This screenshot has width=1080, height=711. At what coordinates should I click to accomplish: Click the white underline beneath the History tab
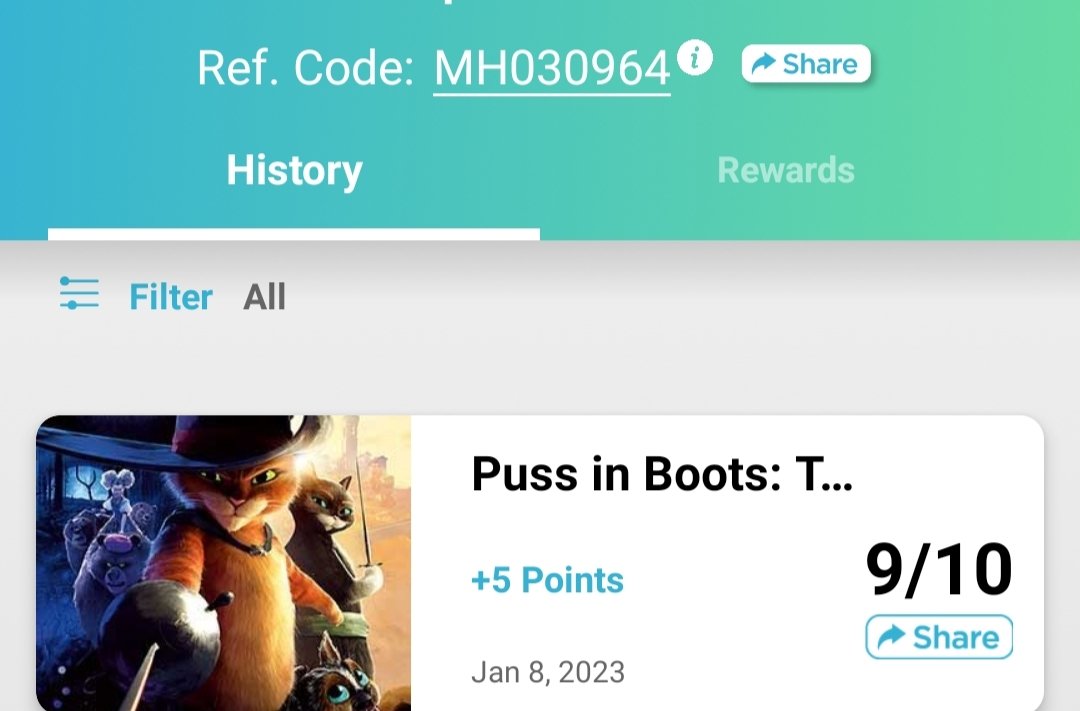(294, 234)
